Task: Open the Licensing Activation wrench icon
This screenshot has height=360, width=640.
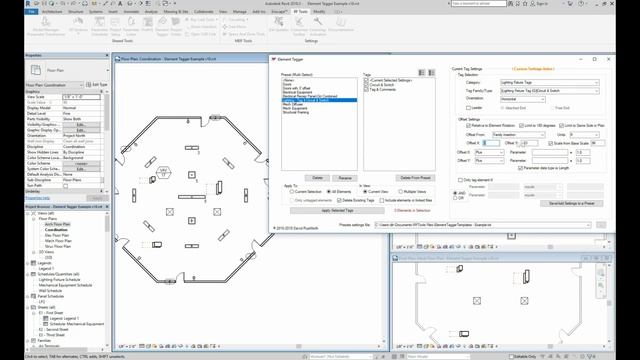Action: coord(318,22)
